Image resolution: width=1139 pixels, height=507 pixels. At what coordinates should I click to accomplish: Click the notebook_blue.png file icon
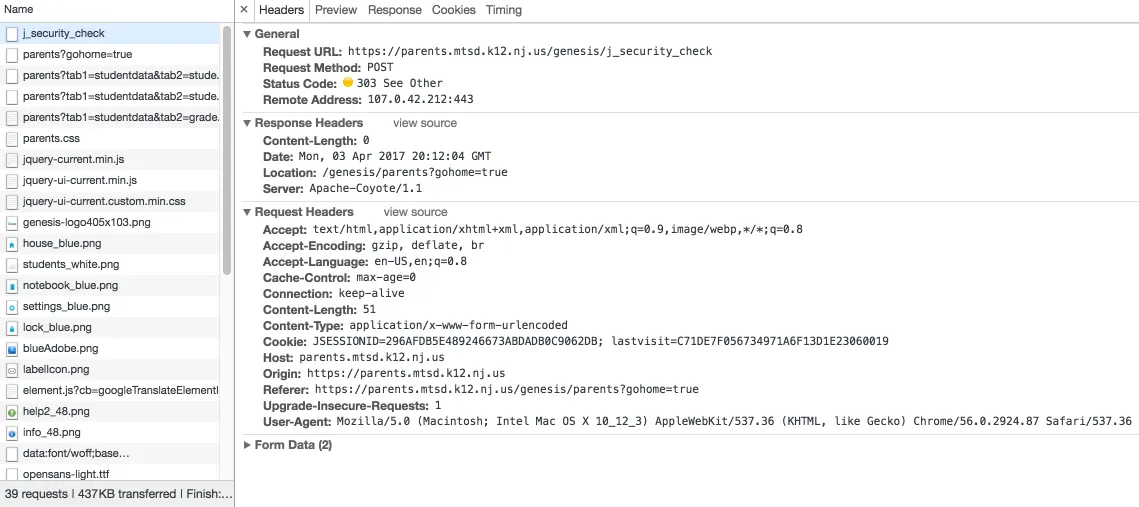pyautogui.click(x=12, y=286)
